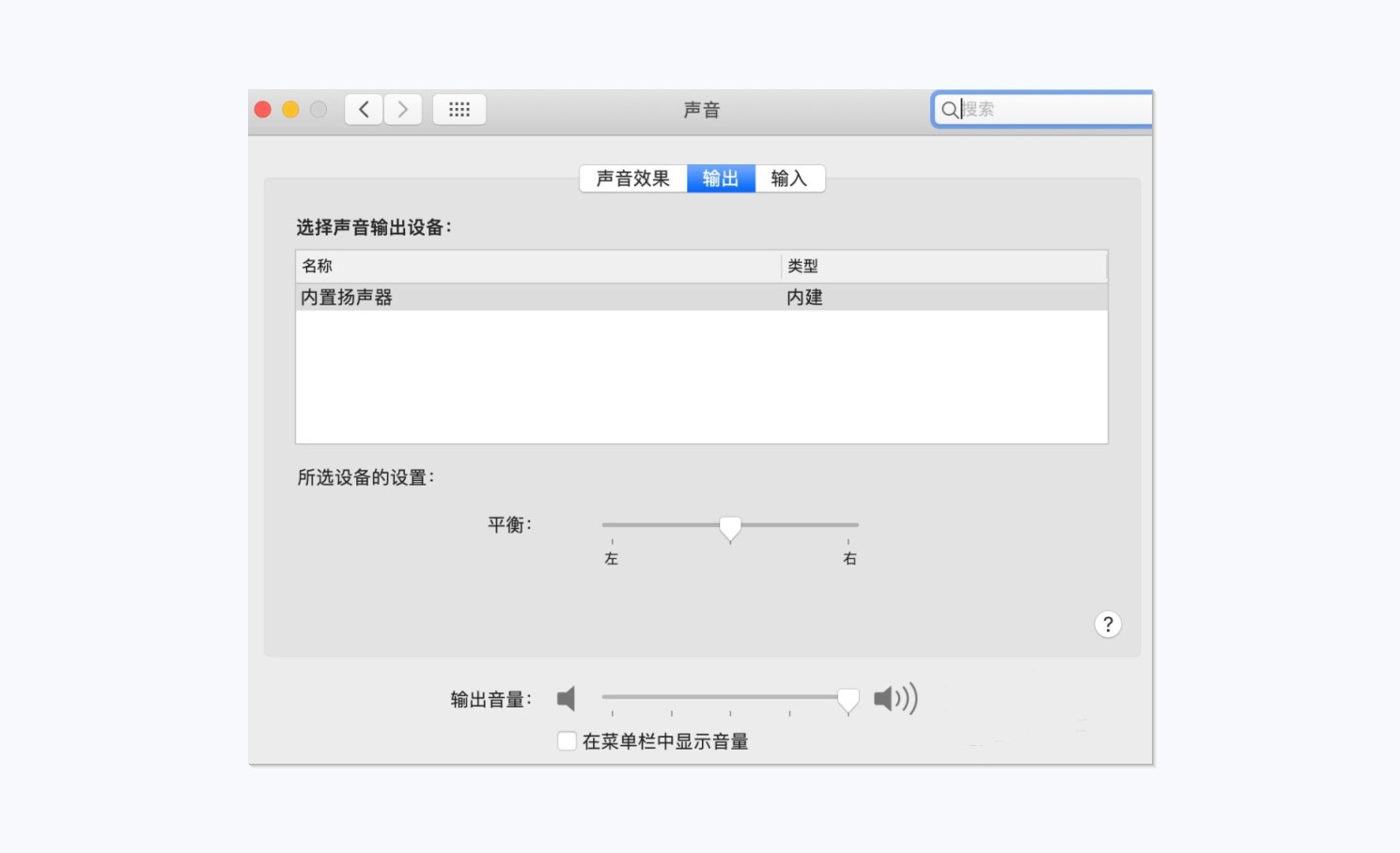The width and height of the screenshot is (1400, 853).
Task: Click the magnifier icon in search field
Action: (950, 110)
